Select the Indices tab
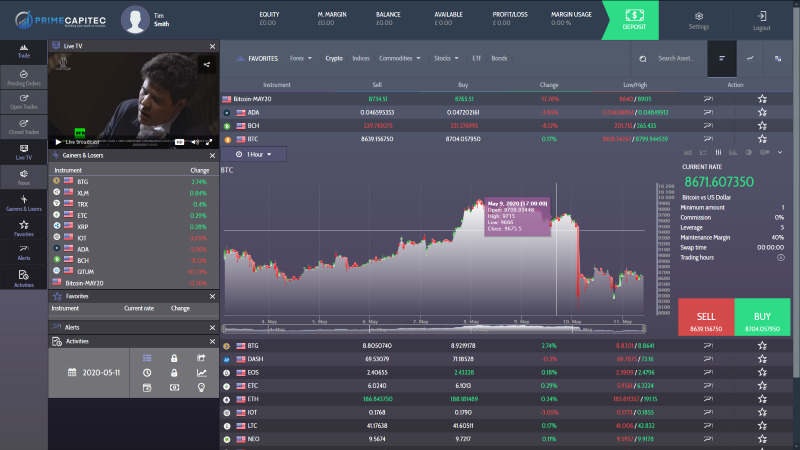This screenshot has width=800, height=450. [361, 58]
